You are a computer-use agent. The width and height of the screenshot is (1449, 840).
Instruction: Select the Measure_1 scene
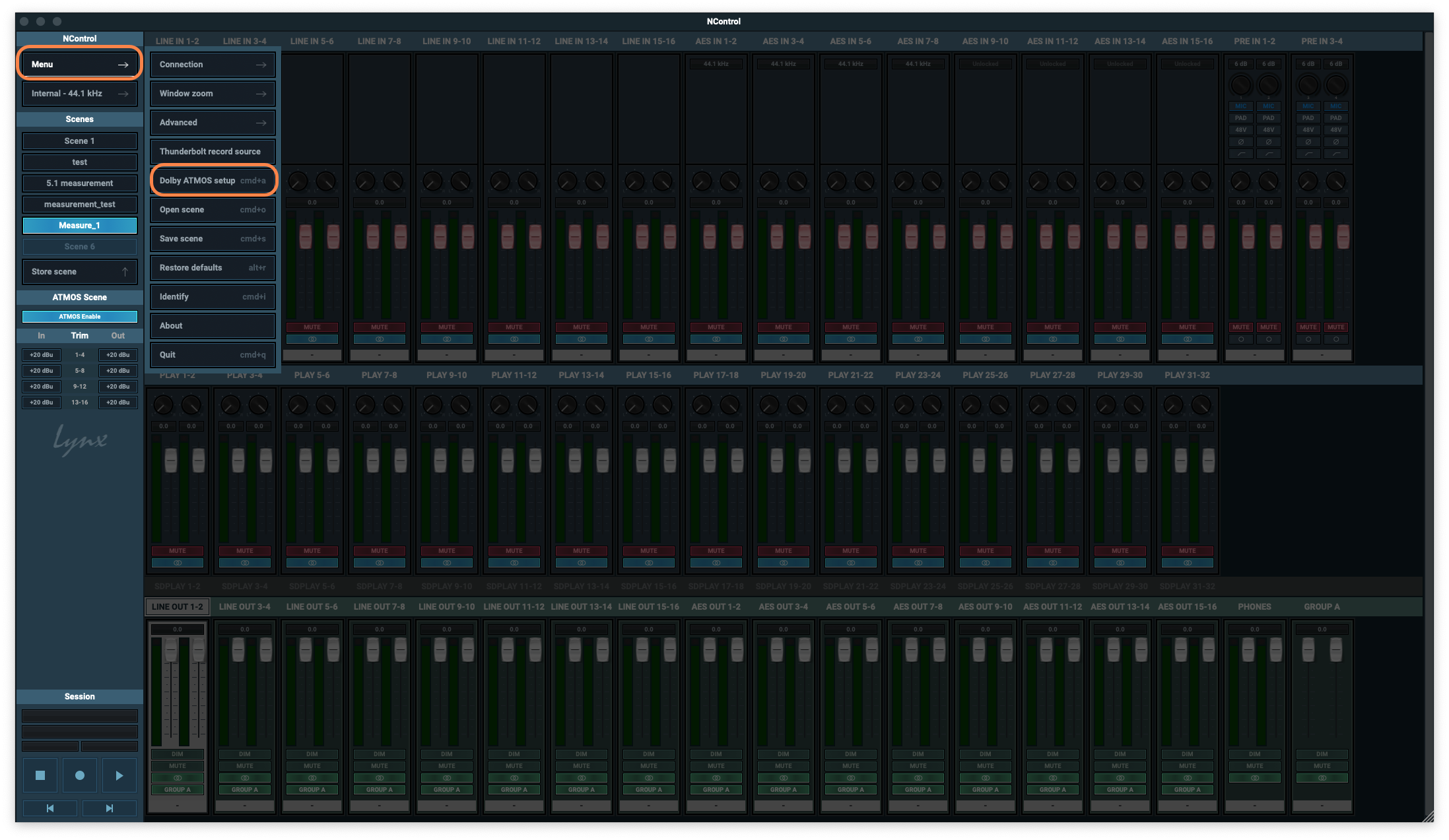80,226
